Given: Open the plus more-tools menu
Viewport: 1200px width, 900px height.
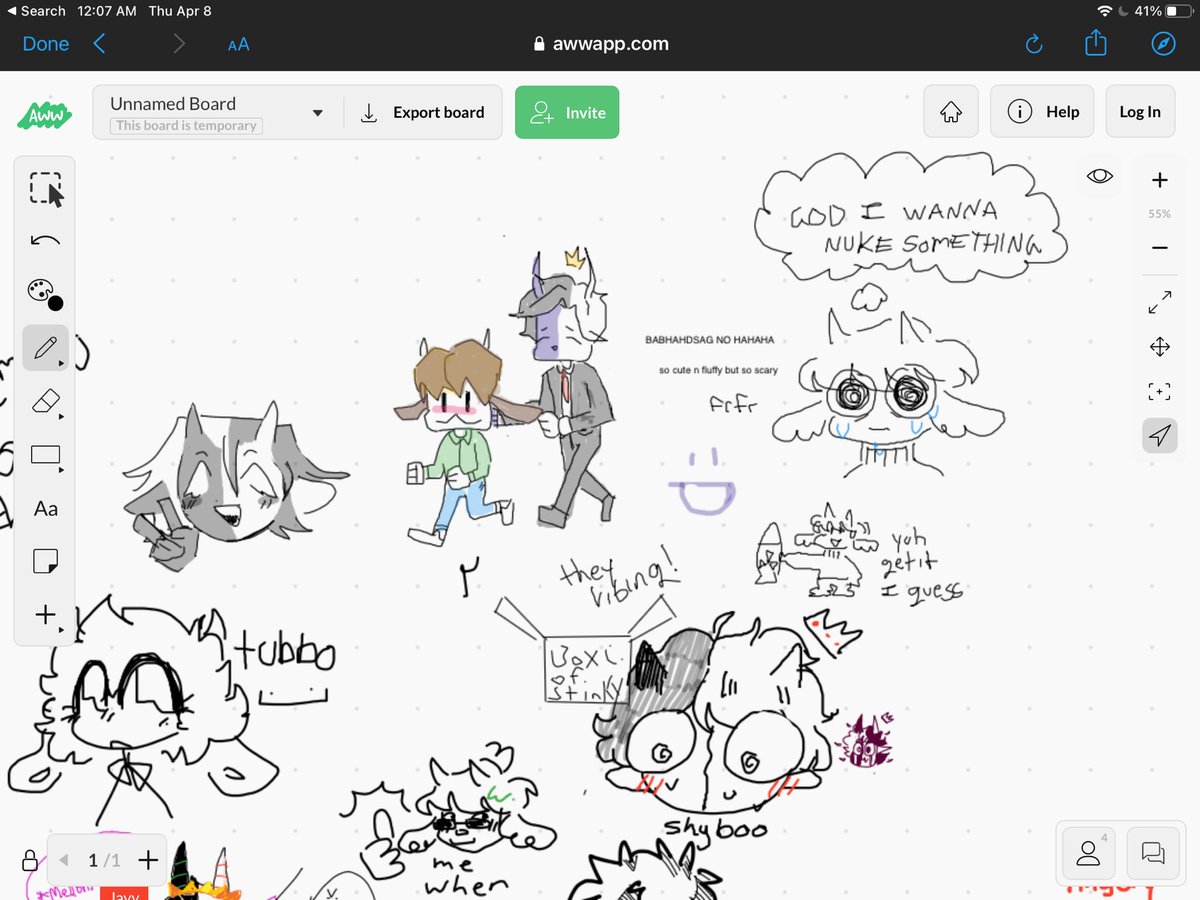Looking at the screenshot, I should 45,615.
